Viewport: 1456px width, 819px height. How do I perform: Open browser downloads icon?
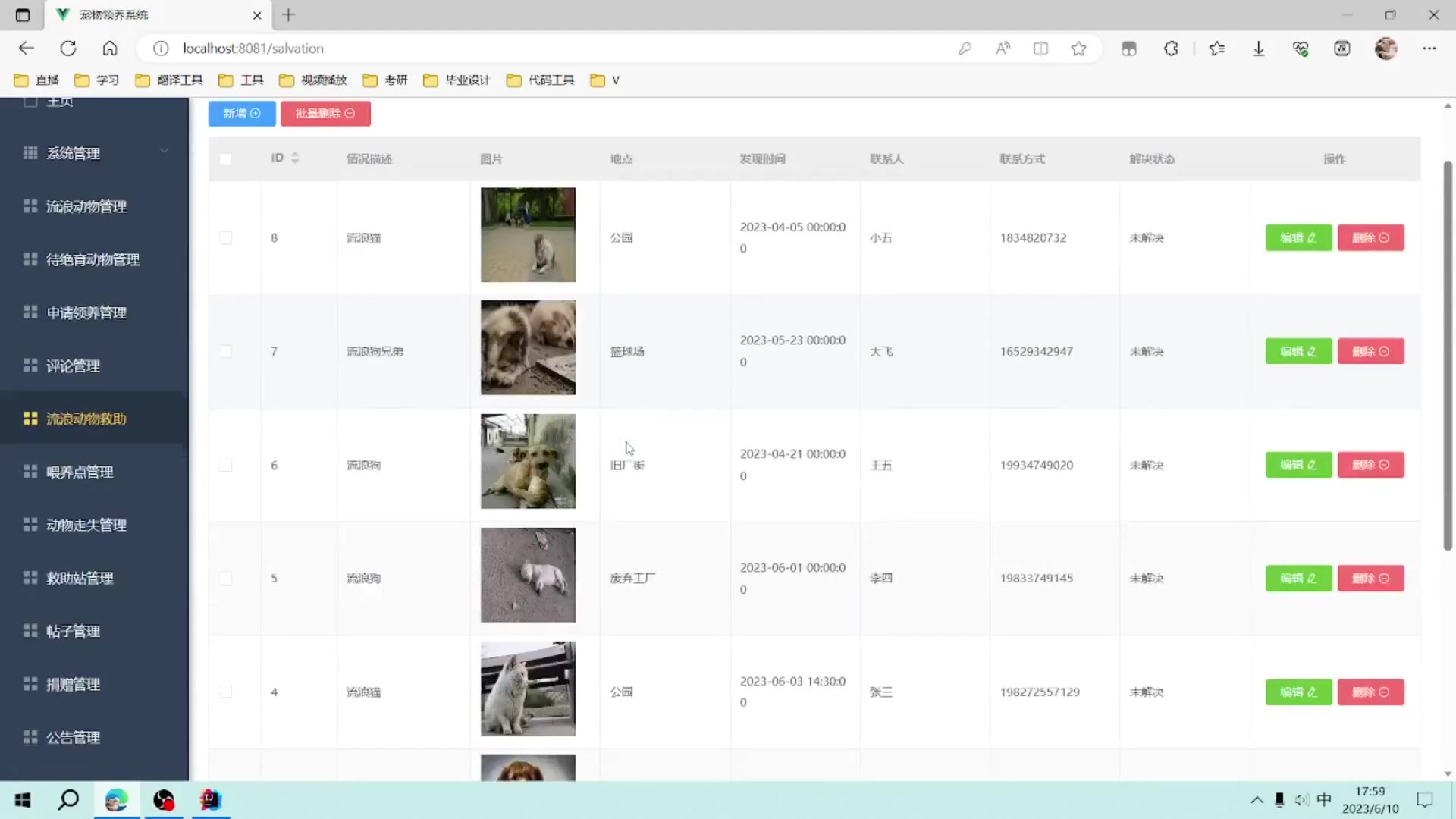pos(1258,49)
